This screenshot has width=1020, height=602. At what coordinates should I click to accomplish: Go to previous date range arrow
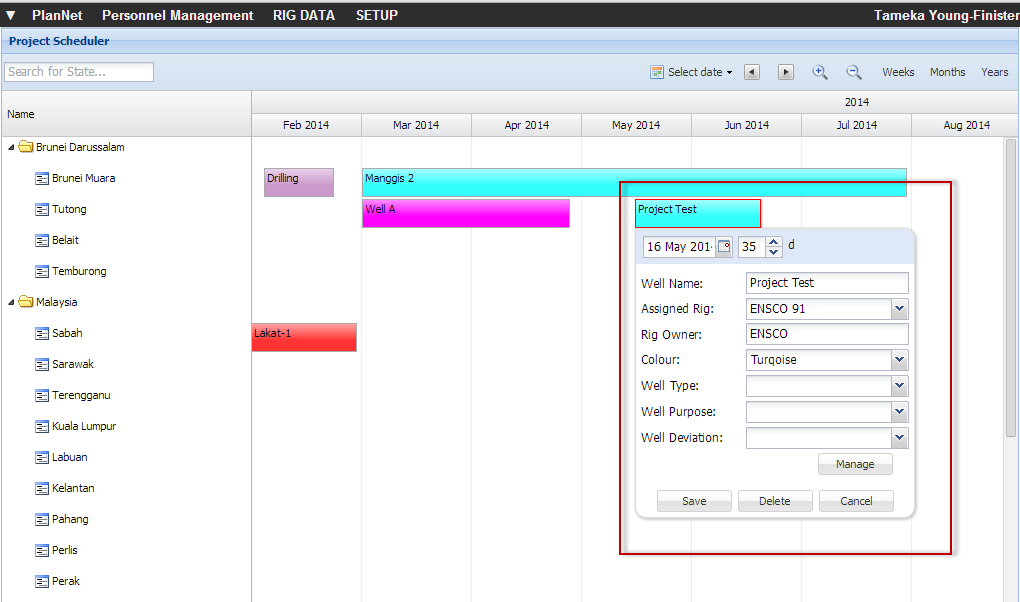[x=752, y=72]
